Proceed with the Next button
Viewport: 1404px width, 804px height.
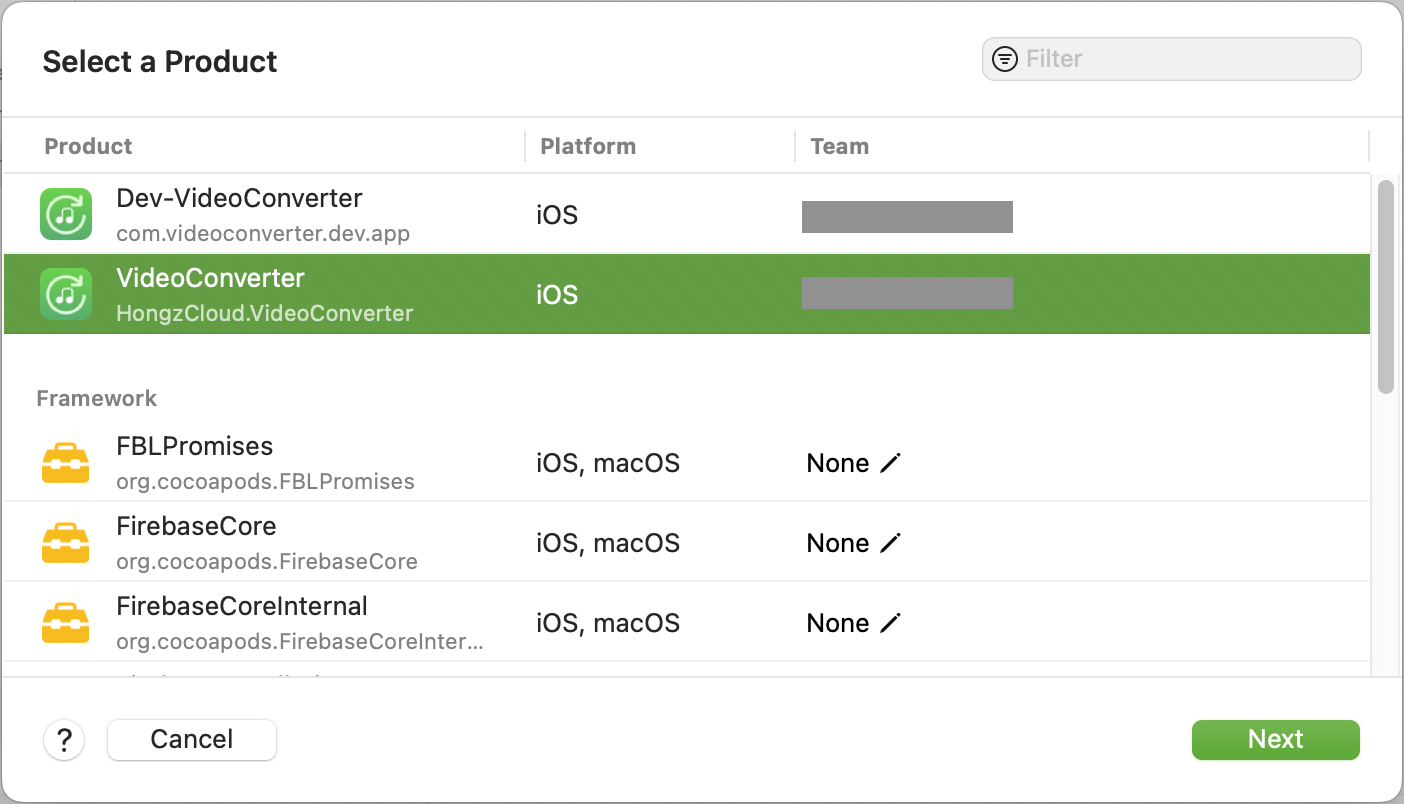(1276, 739)
